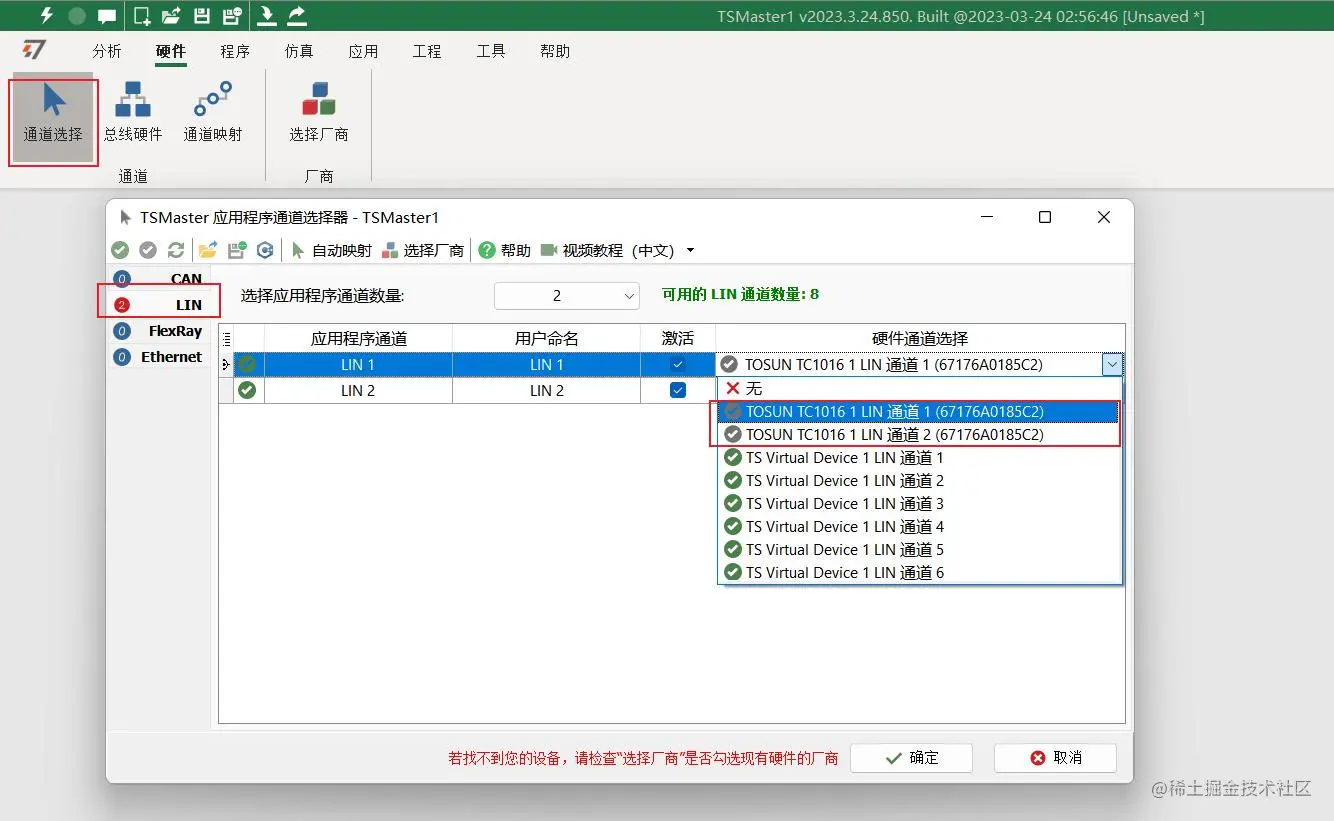This screenshot has height=821, width=1334.
Task: Switch to the FlexRay bus tab
Action: (159, 331)
